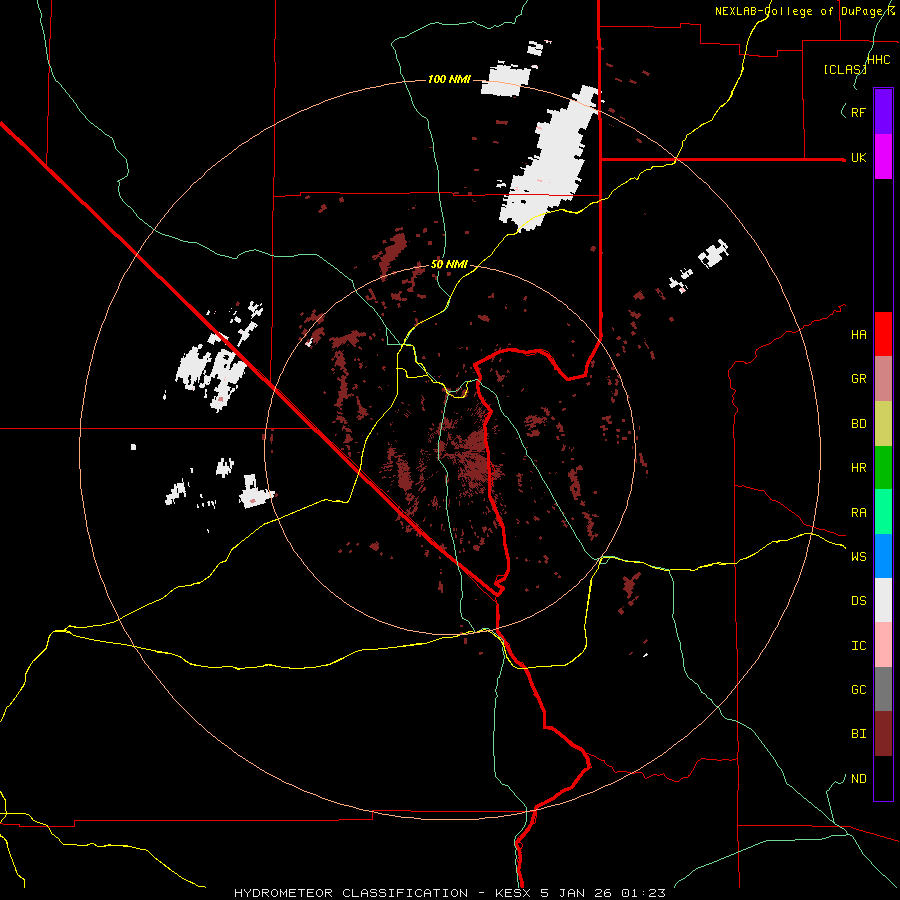The height and width of the screenshot is (900, 900).
Task: Select the GR graupel color swatch
Action: 883,379
